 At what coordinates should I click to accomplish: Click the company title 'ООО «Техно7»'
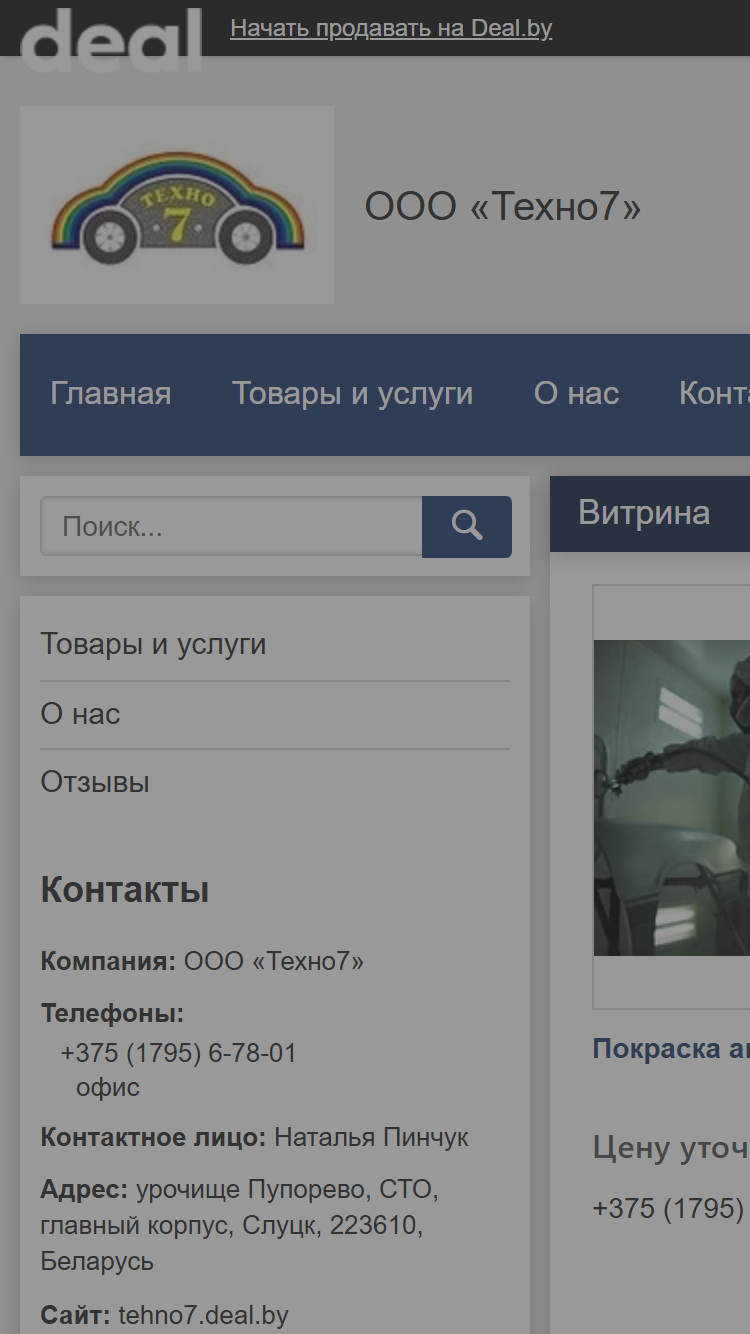click(503, 207)
